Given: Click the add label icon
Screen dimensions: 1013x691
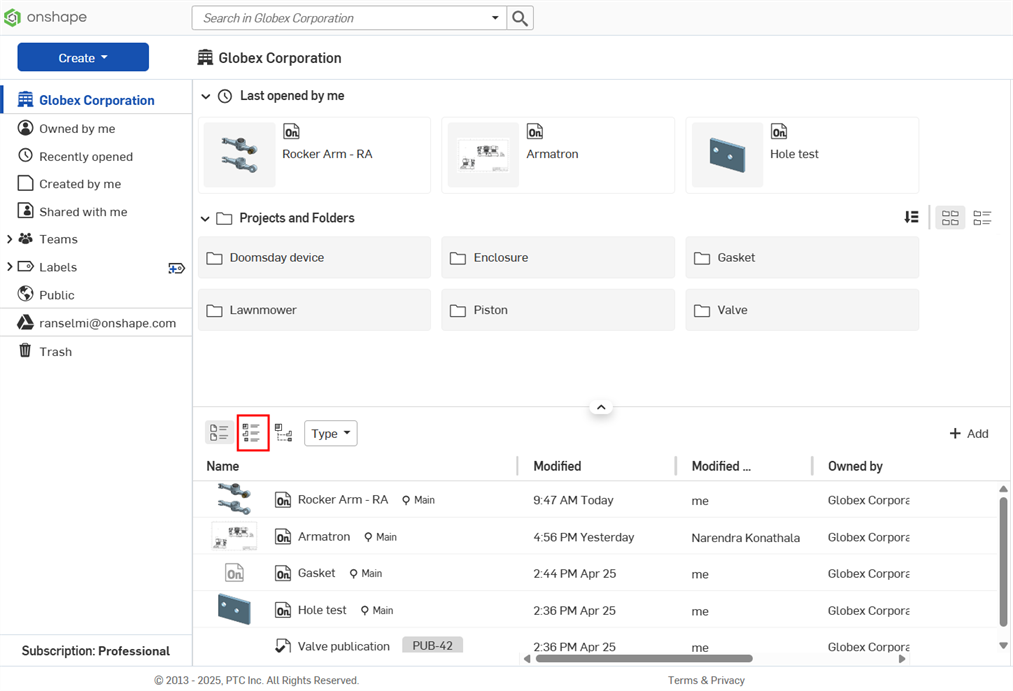Looking at the screenshot, I should pos(176,268).
